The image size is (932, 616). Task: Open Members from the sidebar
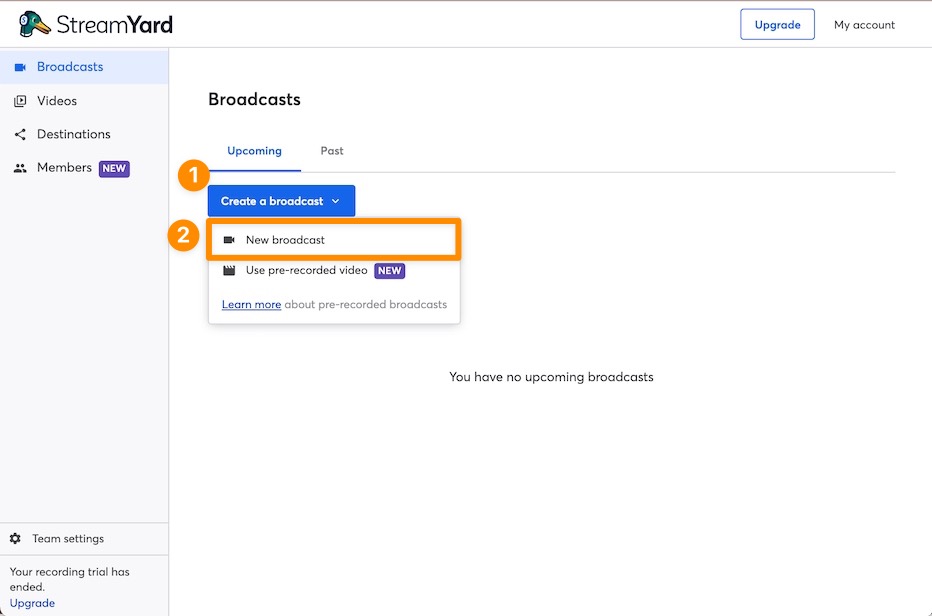point(84,168)
